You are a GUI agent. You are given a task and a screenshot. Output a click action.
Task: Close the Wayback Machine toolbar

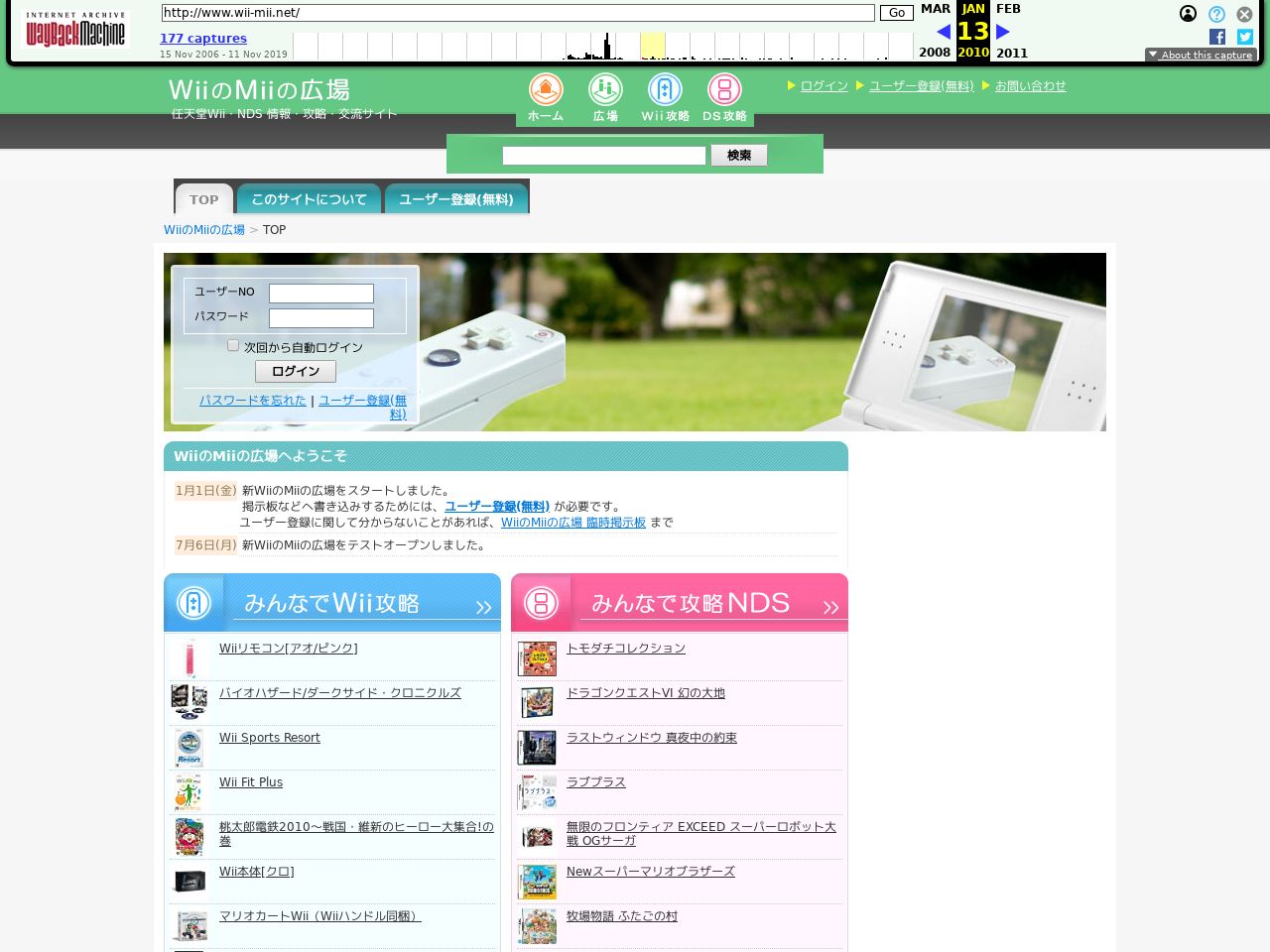pos(1244,14)
